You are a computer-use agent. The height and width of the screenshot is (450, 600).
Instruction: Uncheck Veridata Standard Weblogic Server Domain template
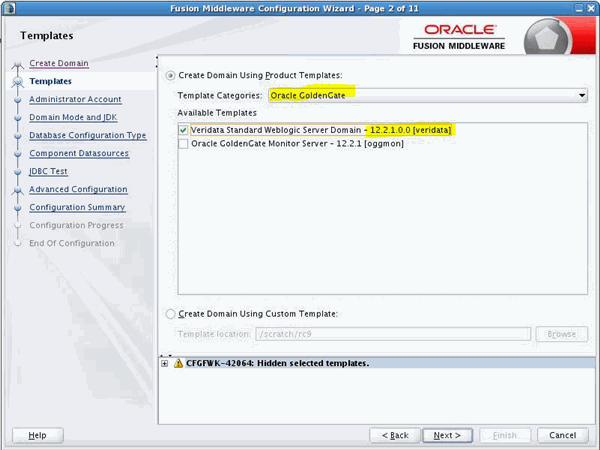coord(183,130)
